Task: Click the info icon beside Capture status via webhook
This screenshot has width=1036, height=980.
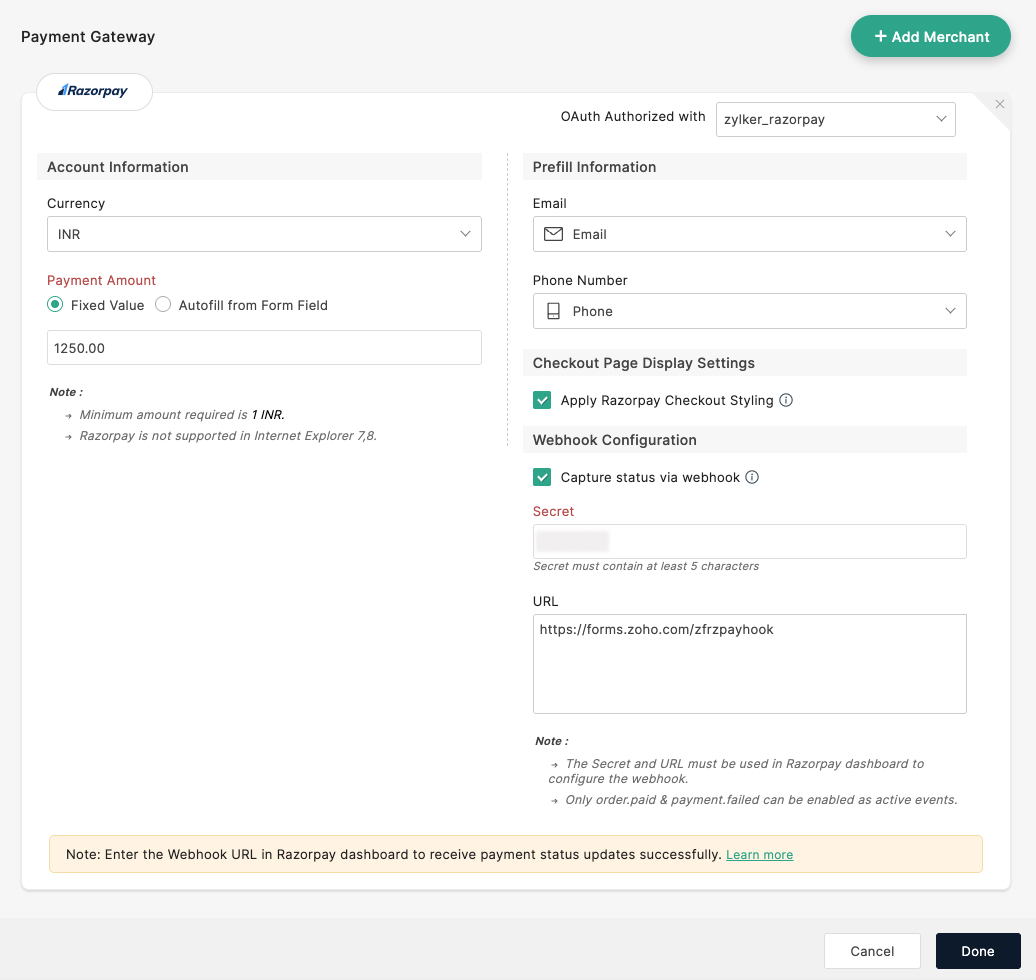Action: [752, 477]
